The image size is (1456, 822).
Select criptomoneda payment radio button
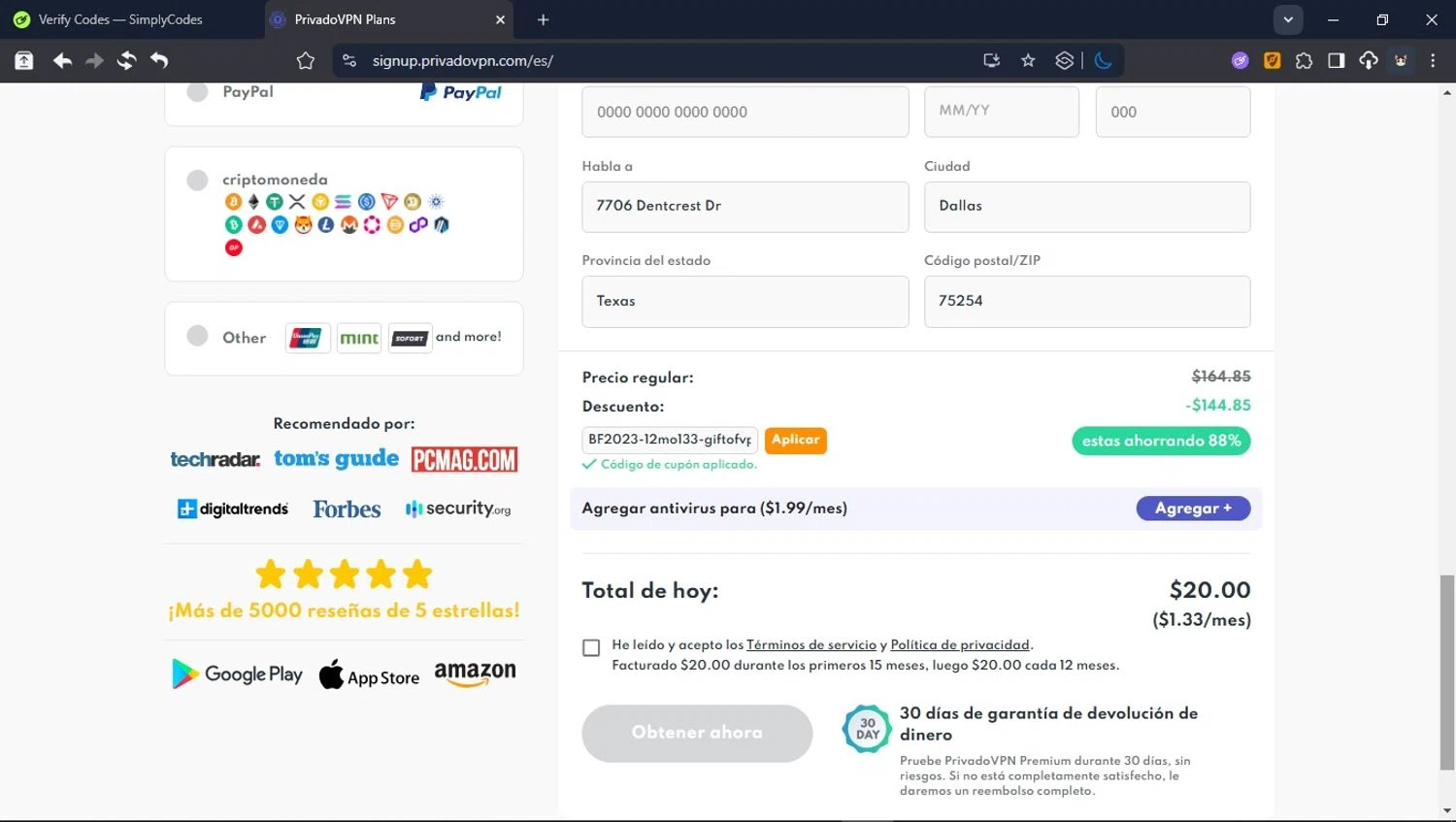(197, 181)
